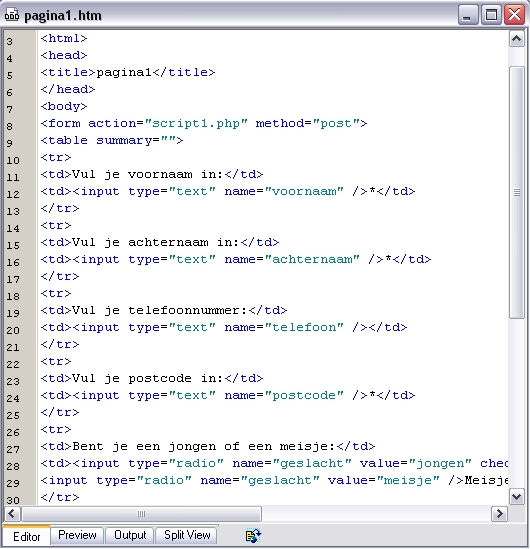Click the horizontal scrollbar thumb
530x549 pixels.
click(141, 514)
